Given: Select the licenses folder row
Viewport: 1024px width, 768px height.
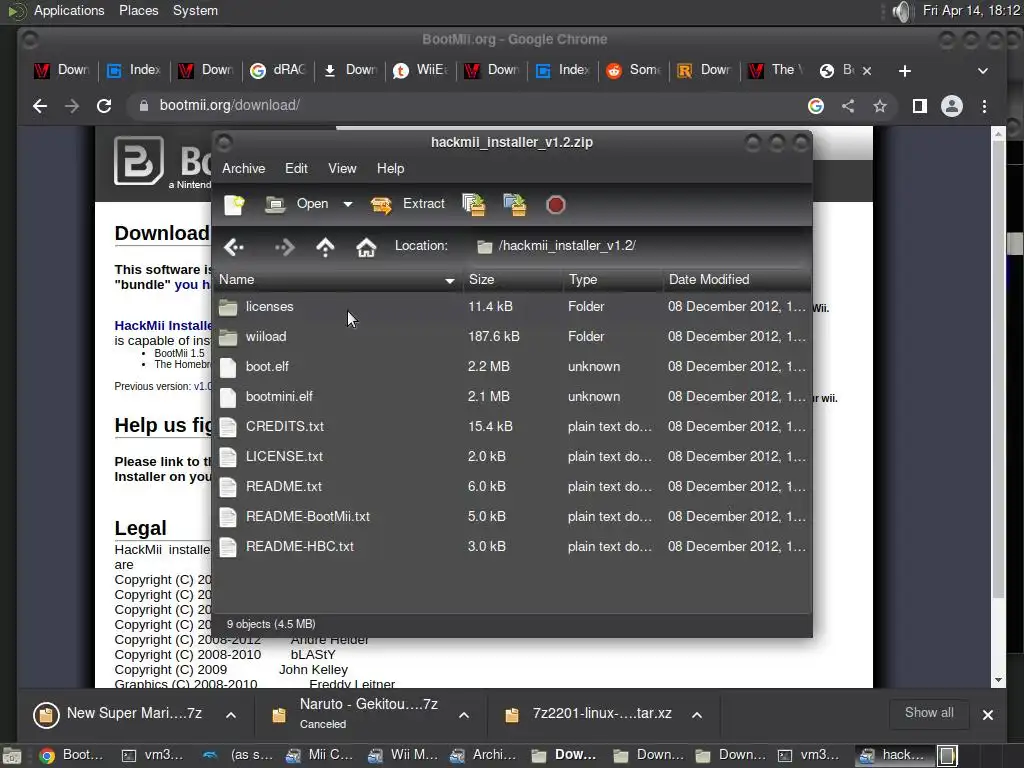Looking at the screenshot, I should point(513,306).
